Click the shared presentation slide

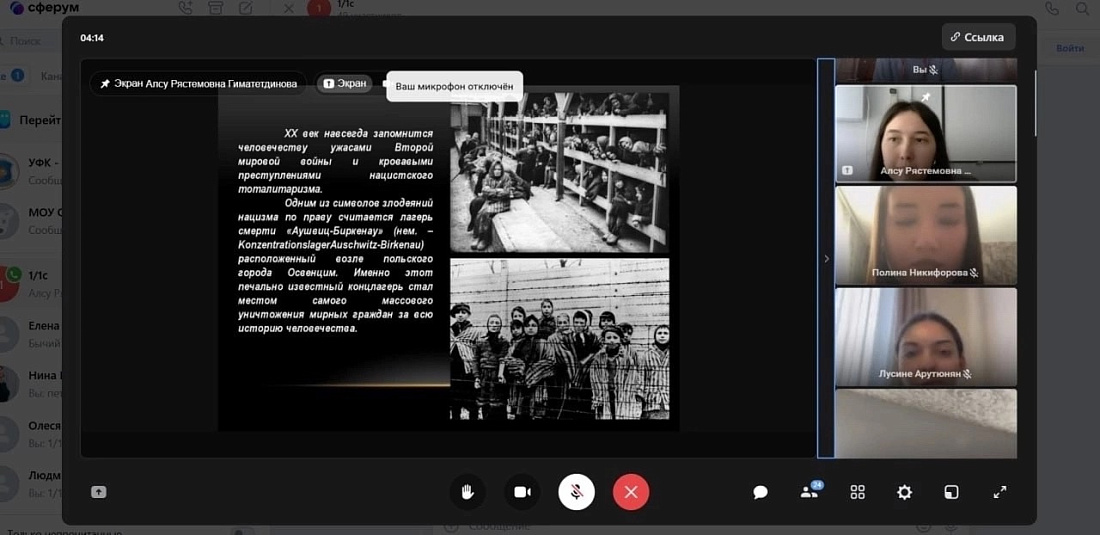coord(449,258)
